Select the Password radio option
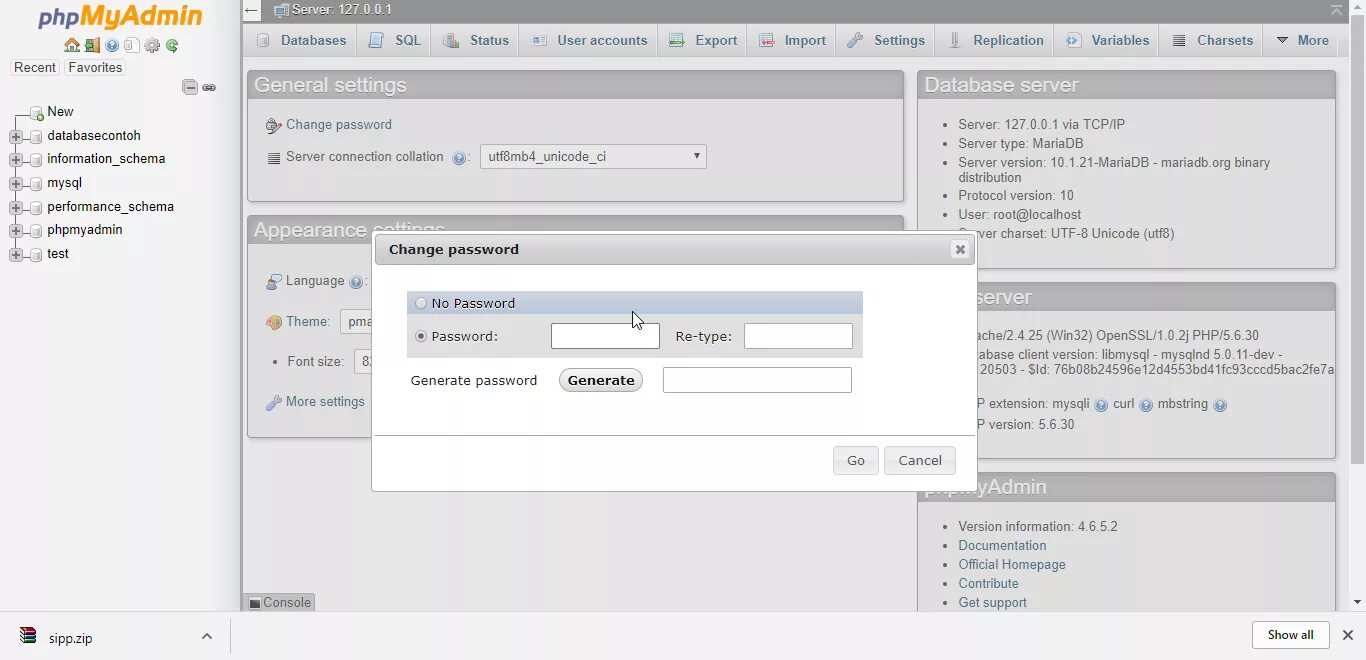The height and width of the screenshot is (660, 1366). 421,336
